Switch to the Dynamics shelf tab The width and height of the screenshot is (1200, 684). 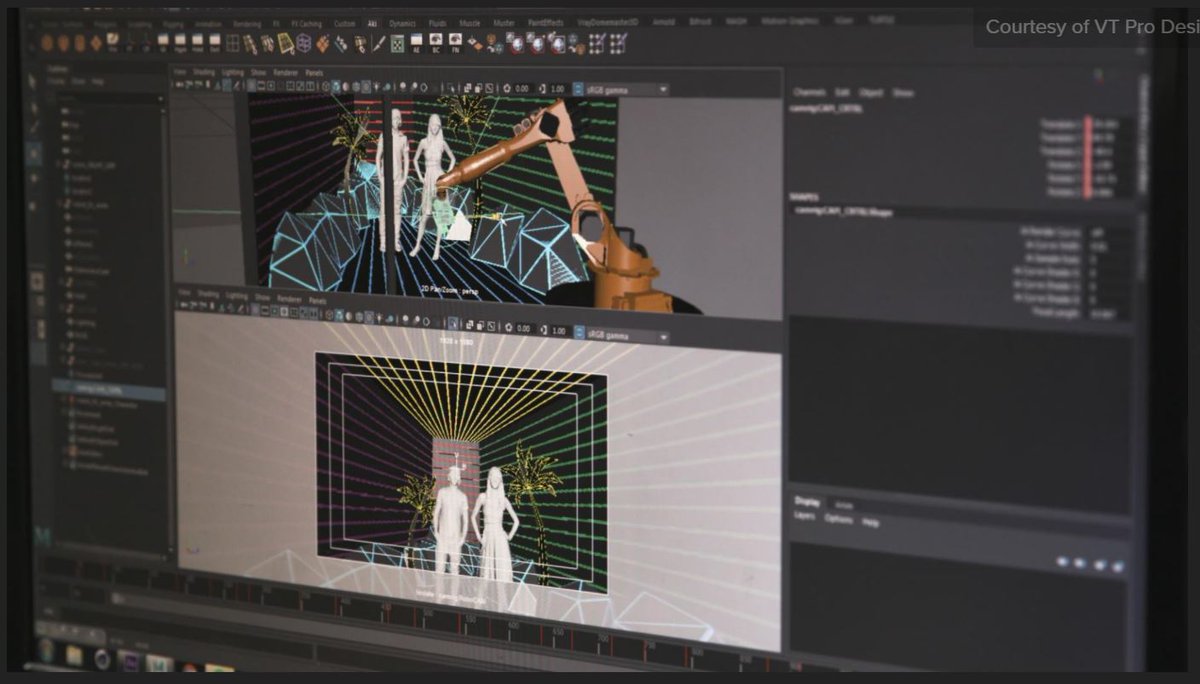(x=403, y=22)
